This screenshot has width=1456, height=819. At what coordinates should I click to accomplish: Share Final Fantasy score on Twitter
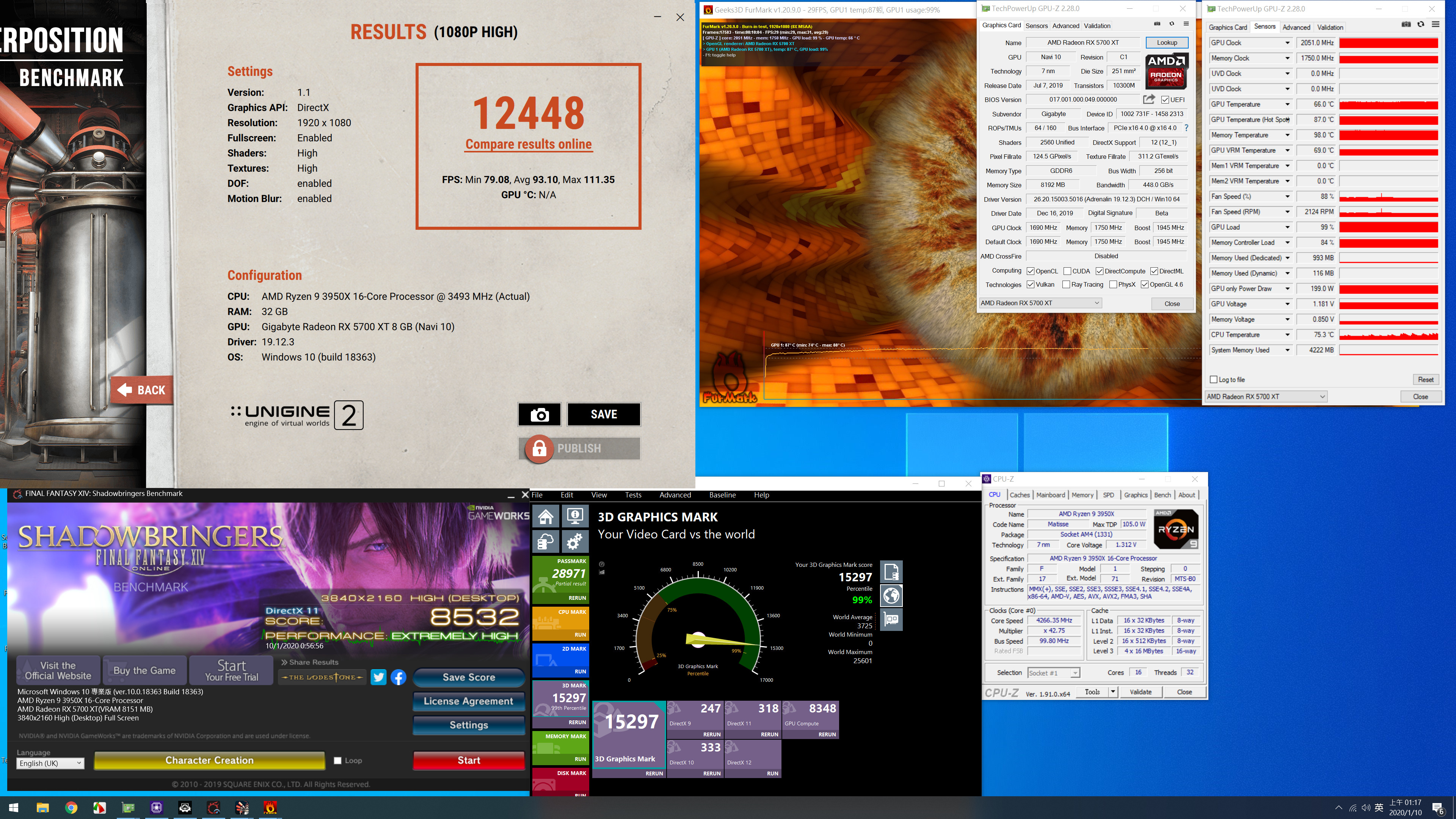(x=378, y=677)
